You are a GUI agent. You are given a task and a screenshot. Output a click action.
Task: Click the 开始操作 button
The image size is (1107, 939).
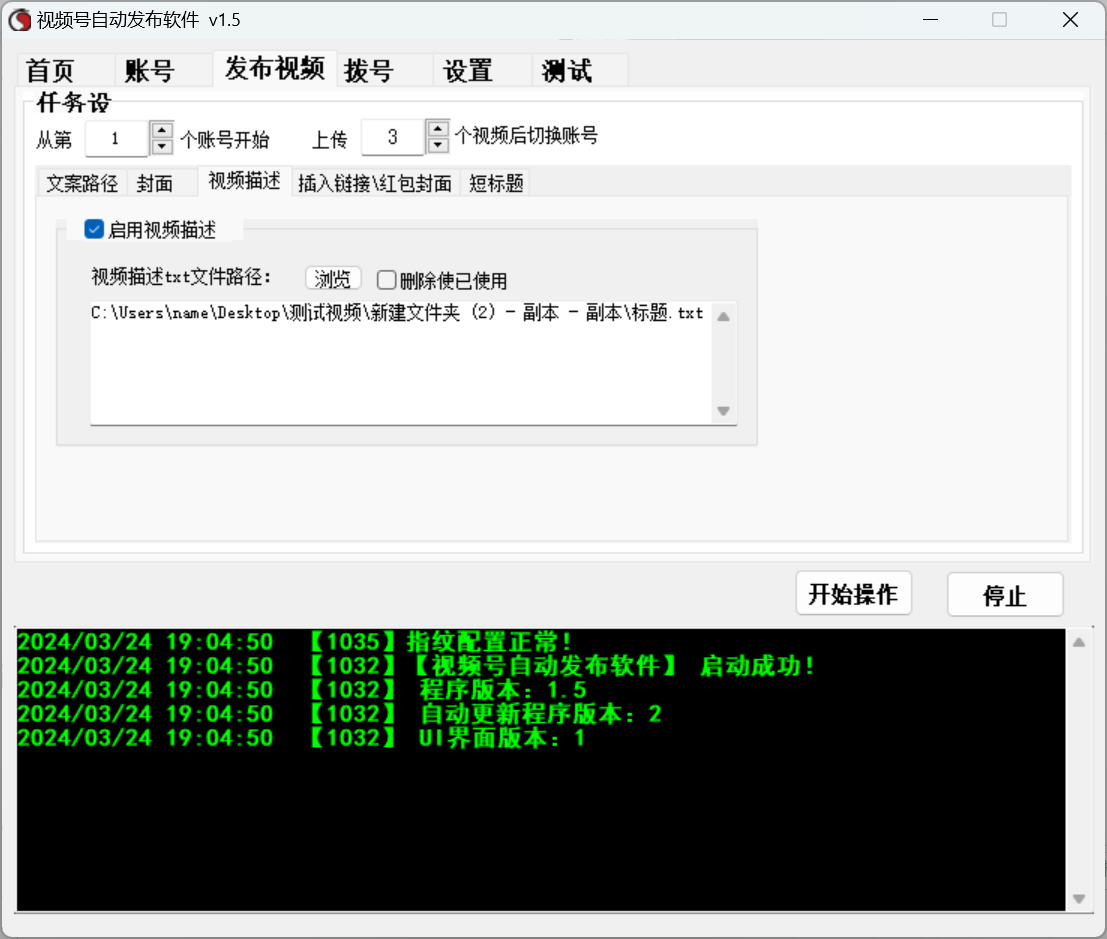point(854,594)
